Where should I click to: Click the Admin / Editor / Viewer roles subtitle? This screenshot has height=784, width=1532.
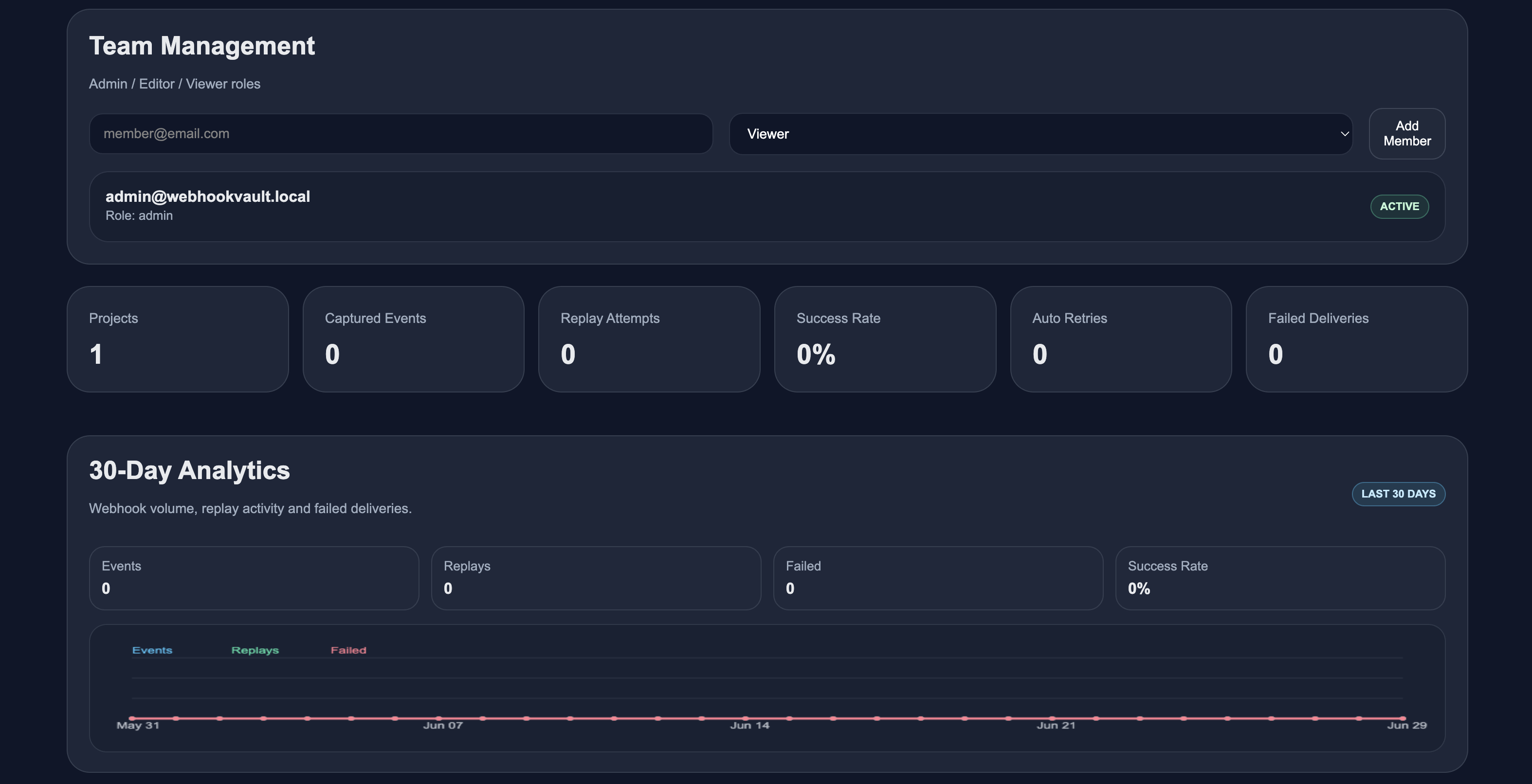(x=175, y=84)
